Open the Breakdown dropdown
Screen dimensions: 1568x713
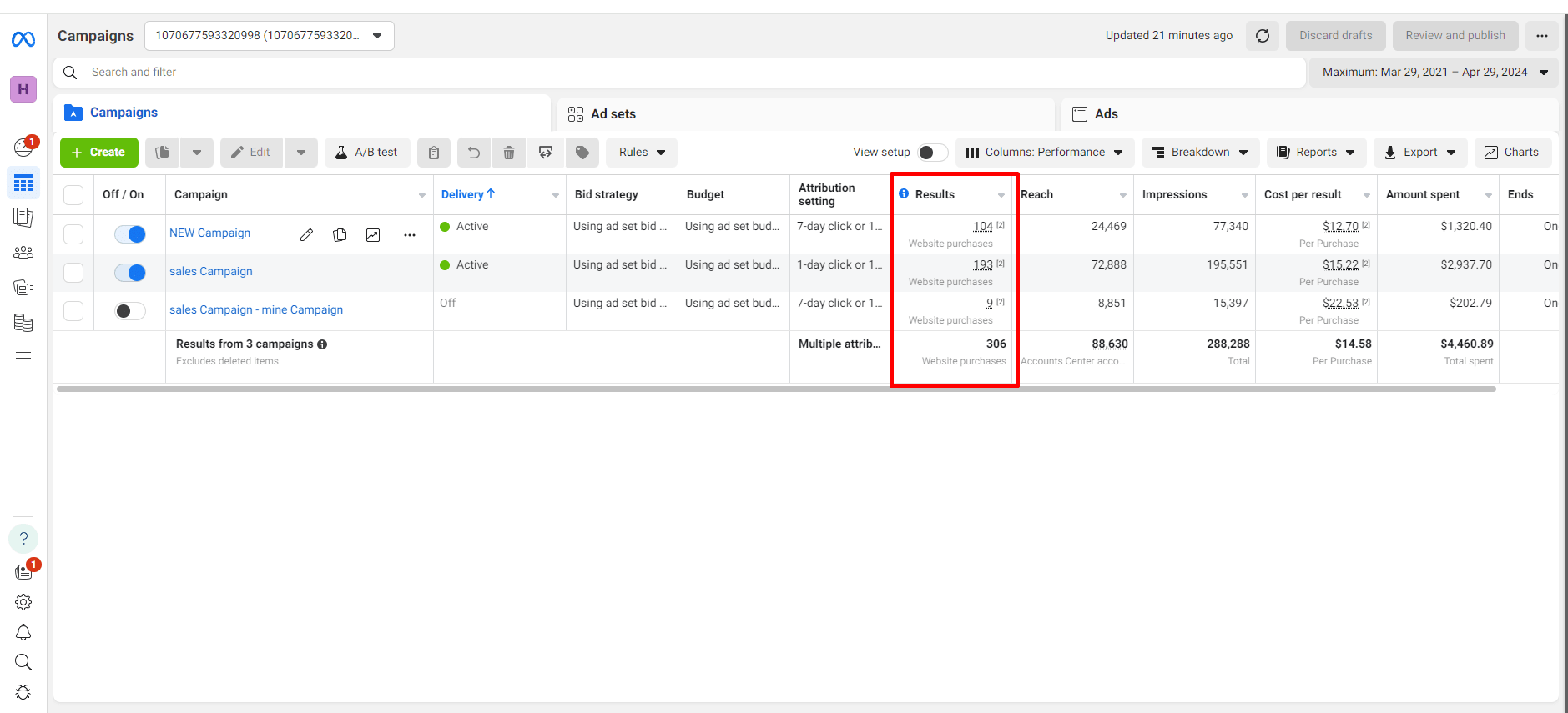[1200, 153]
